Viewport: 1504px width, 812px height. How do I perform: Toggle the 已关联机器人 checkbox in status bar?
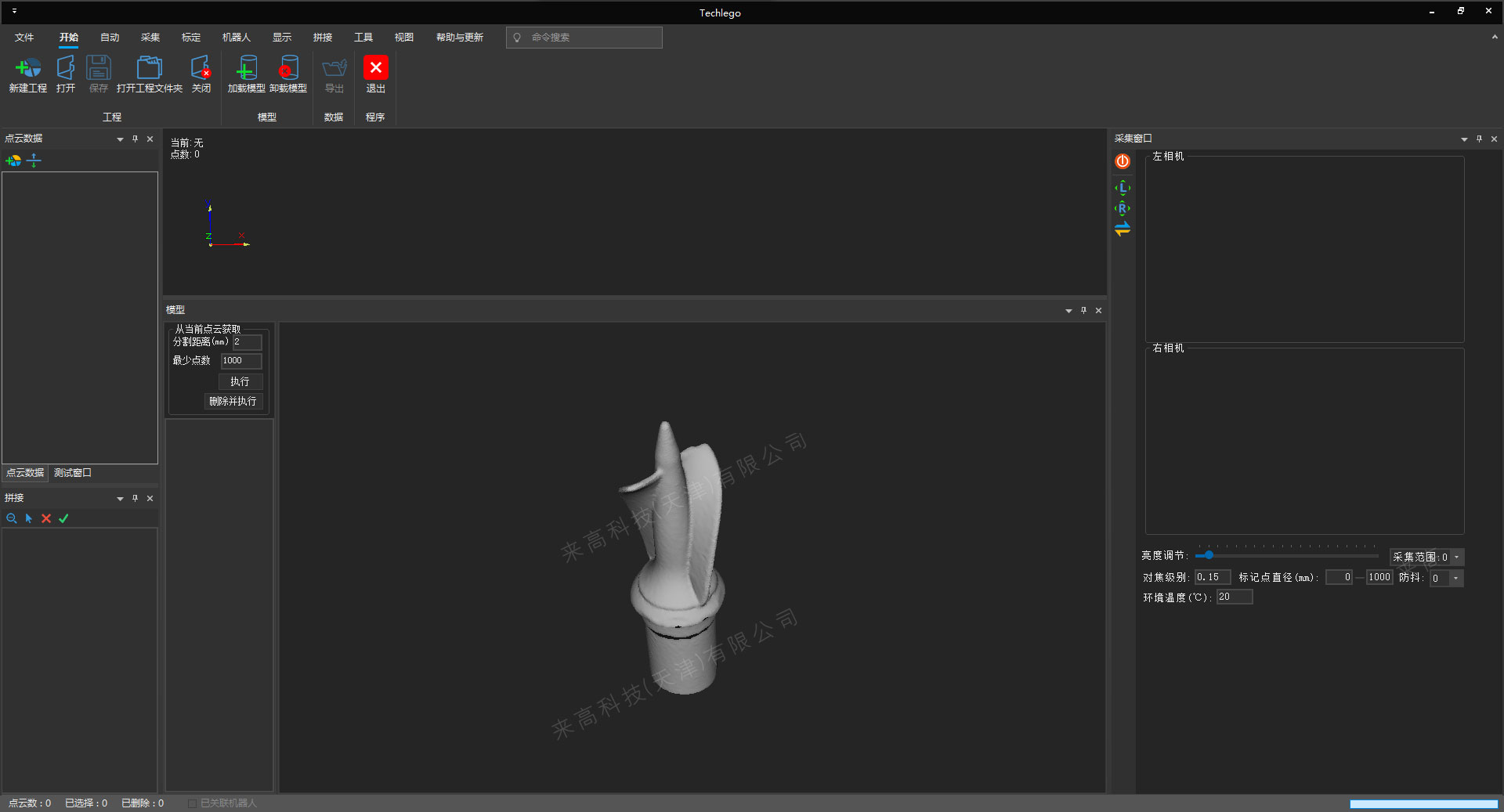[192, 803]
